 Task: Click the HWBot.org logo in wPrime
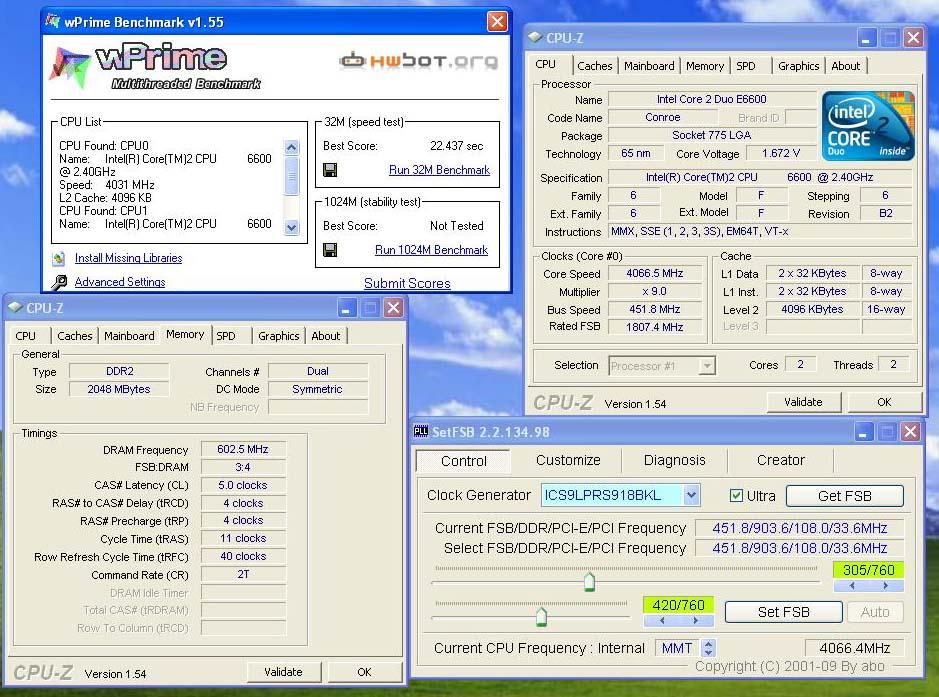(419, 60)
